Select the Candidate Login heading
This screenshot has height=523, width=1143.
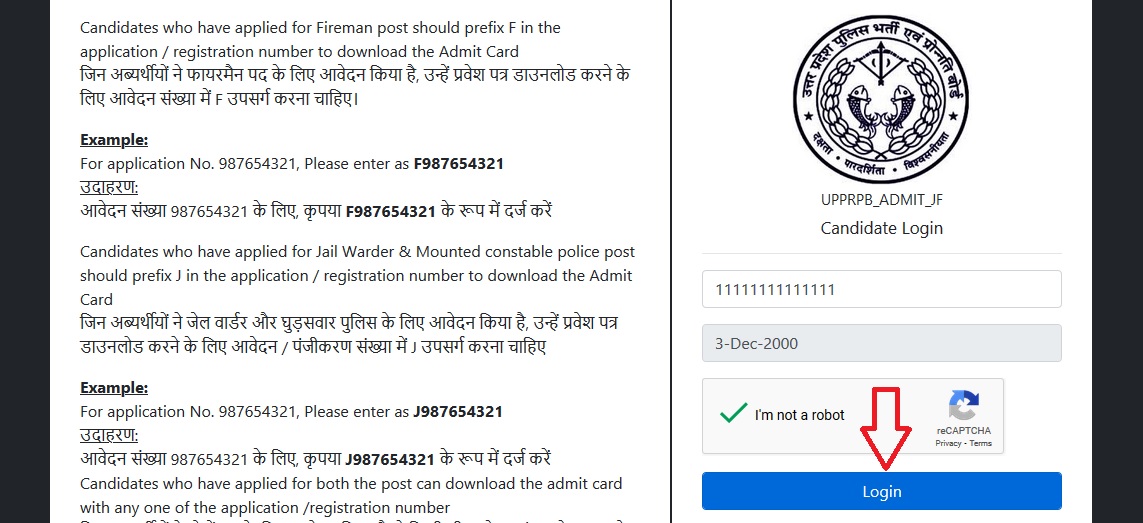(881, 228)
